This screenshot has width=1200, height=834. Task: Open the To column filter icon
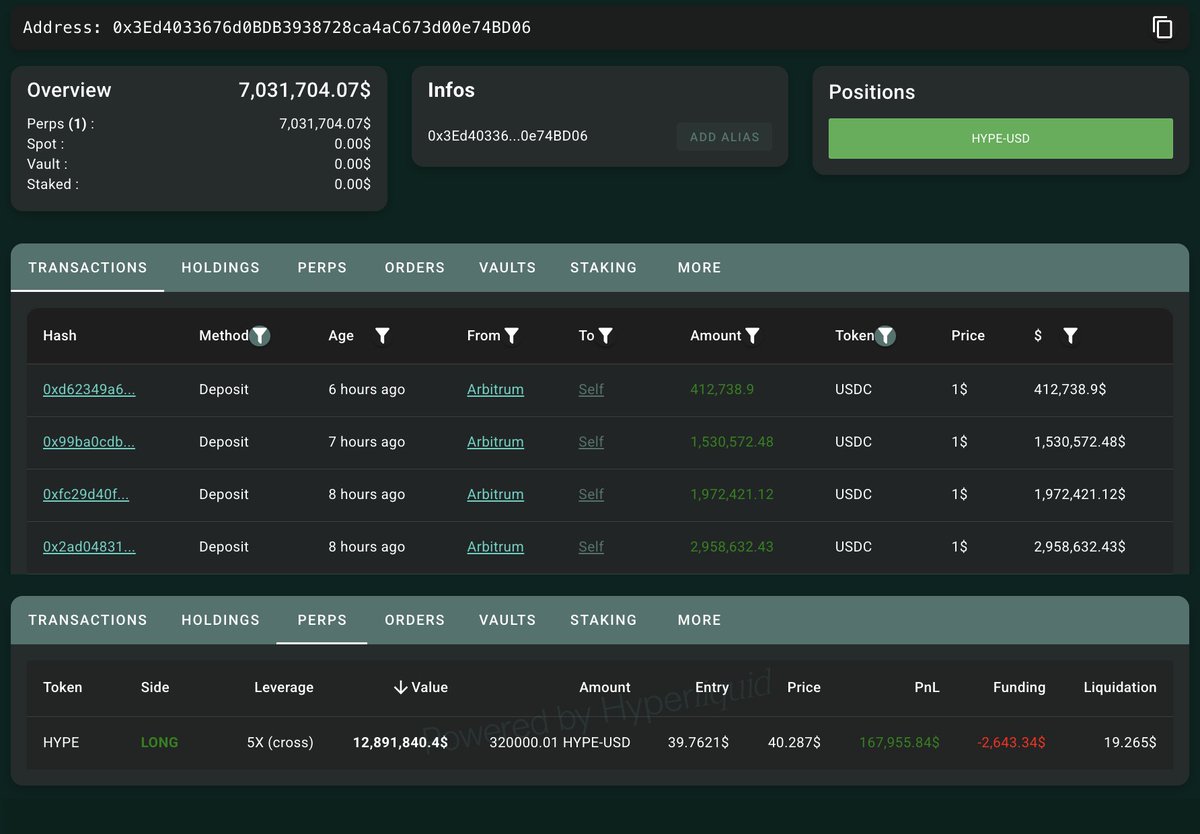605,336
